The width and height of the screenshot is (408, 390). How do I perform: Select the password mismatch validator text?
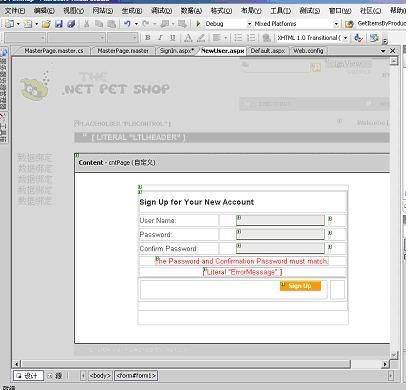[x=242, y=261]
